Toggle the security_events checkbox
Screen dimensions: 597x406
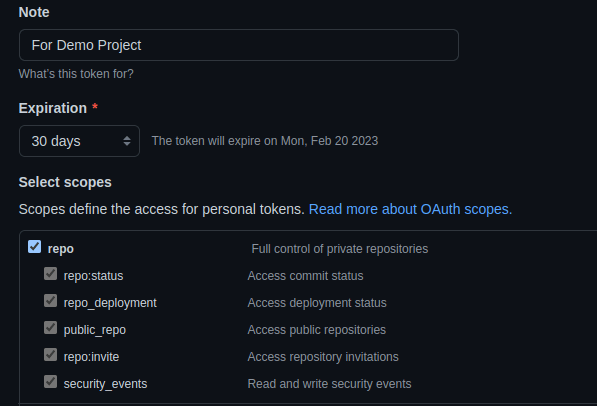point(50,382)
